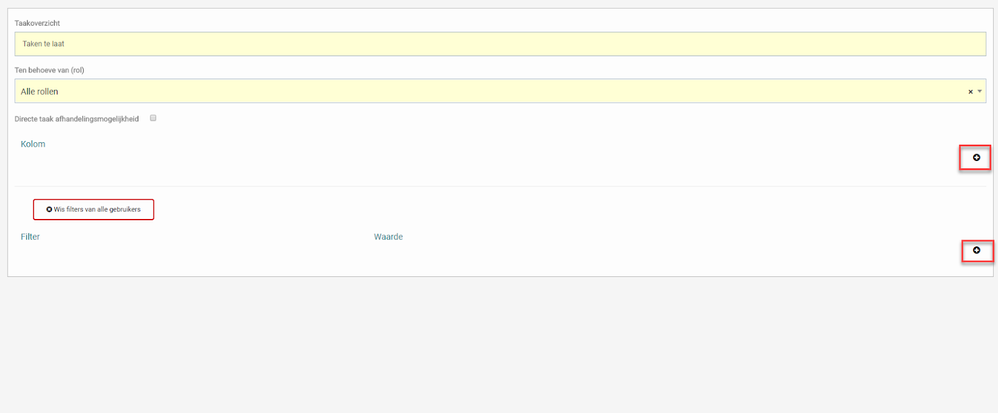
Task: Tick the 'Directe taak afhandelingsmogelijkheid' checkbox
Action: coord(153,118)
